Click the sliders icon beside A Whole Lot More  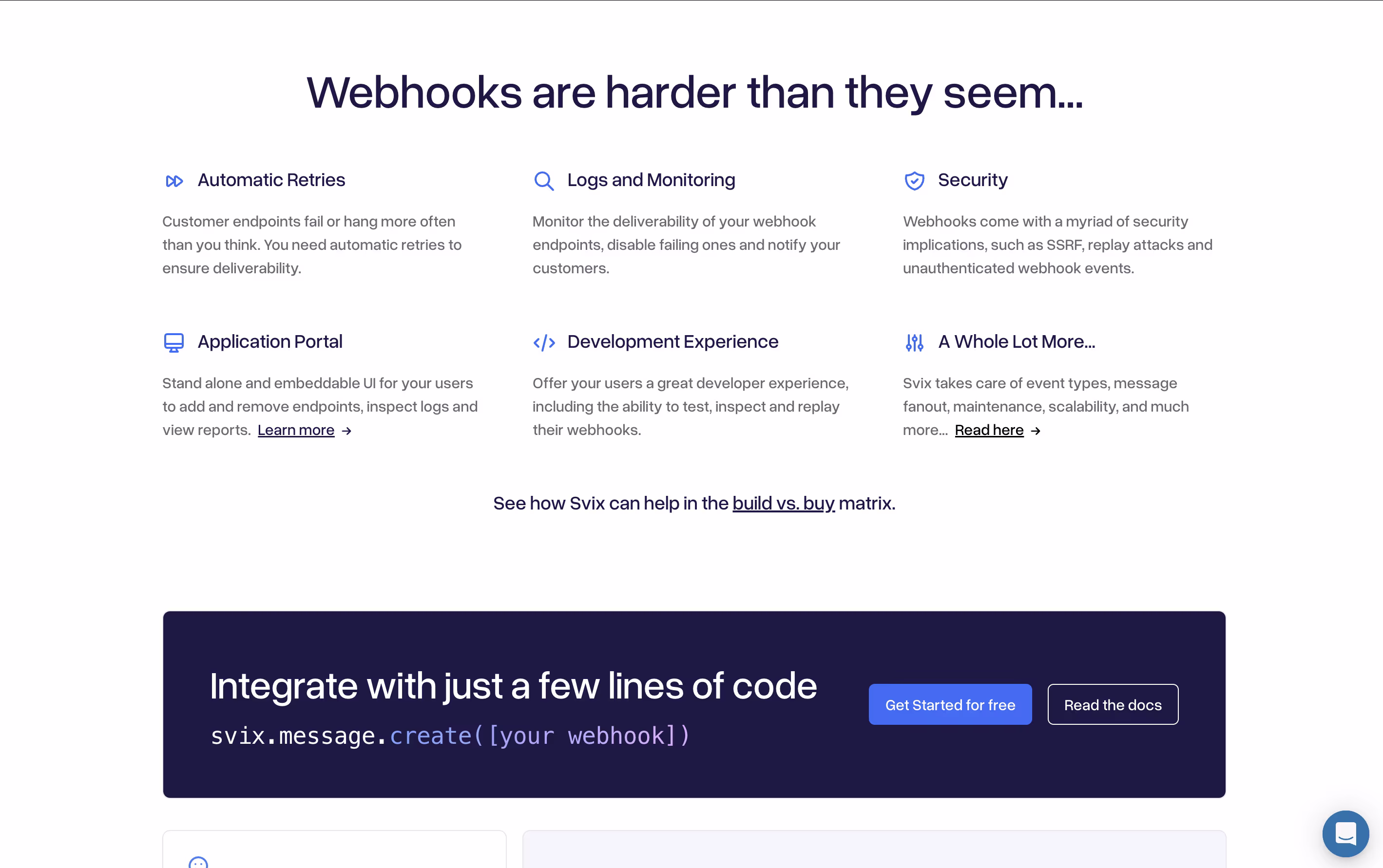pos(914,343)
